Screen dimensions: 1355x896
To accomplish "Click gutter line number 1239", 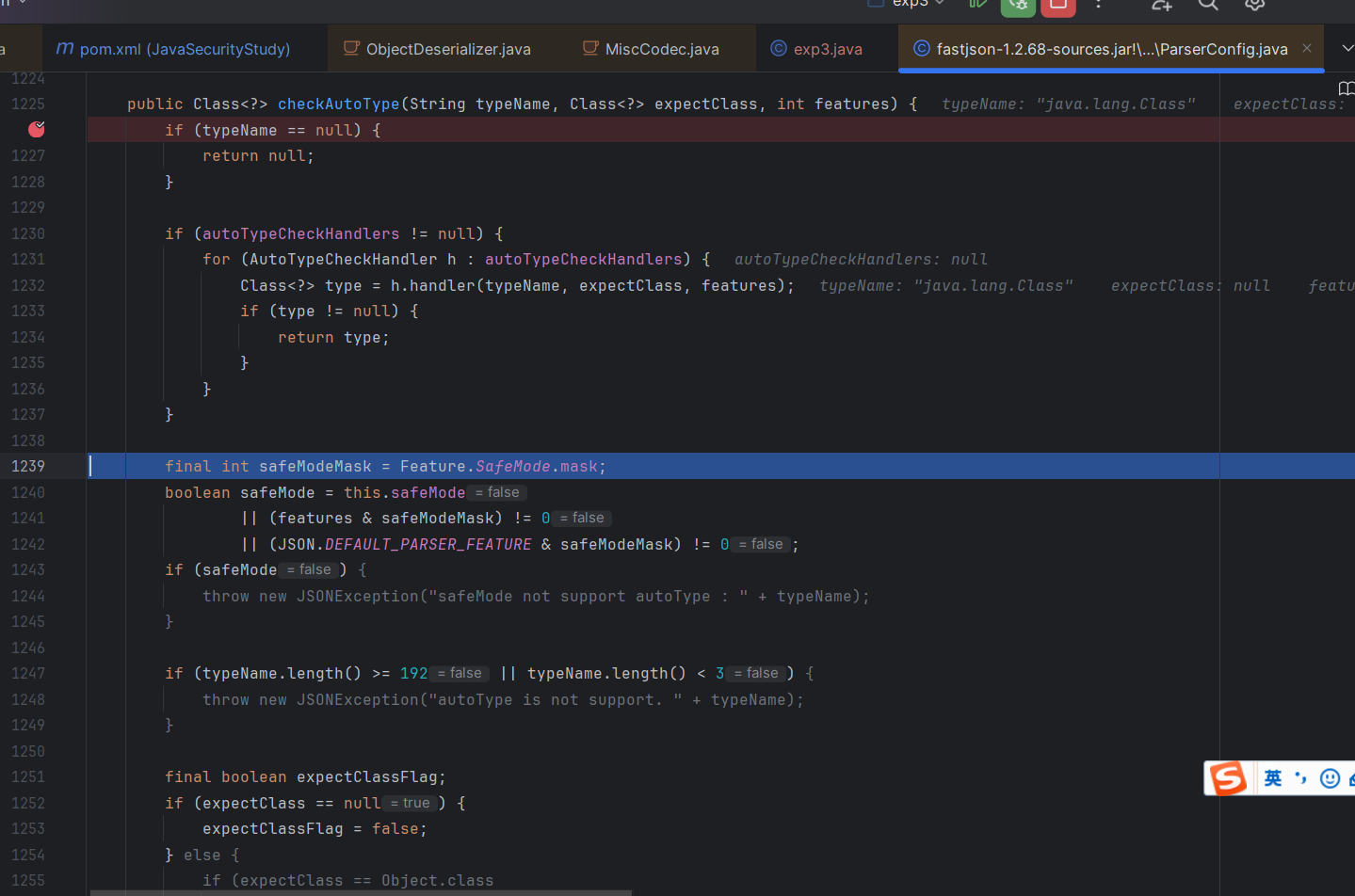I will tap(28, 466).
